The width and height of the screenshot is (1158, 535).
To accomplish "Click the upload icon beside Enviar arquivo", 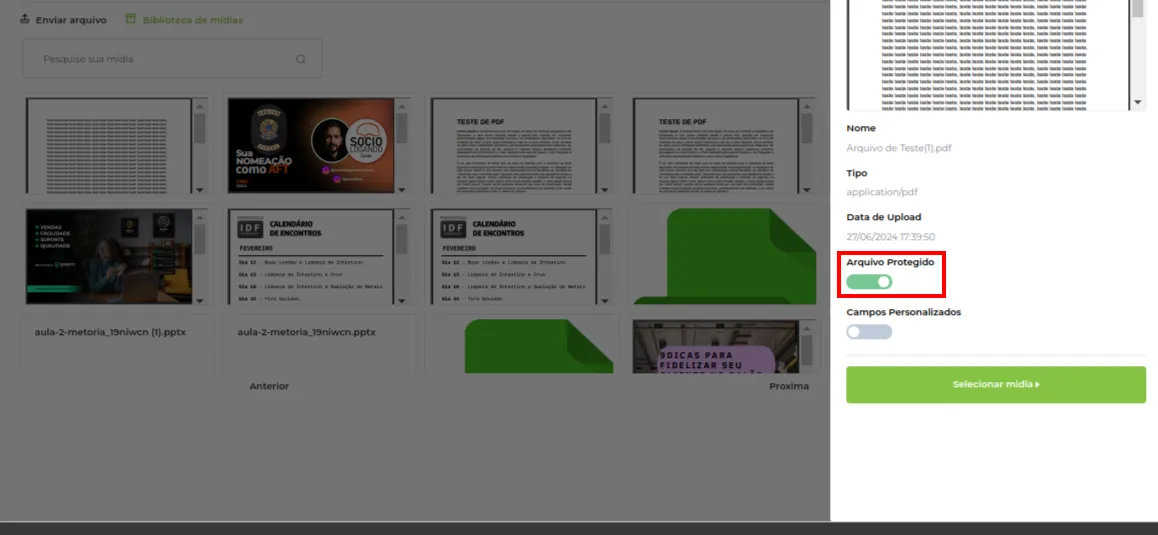I will [x=24, y=18].
